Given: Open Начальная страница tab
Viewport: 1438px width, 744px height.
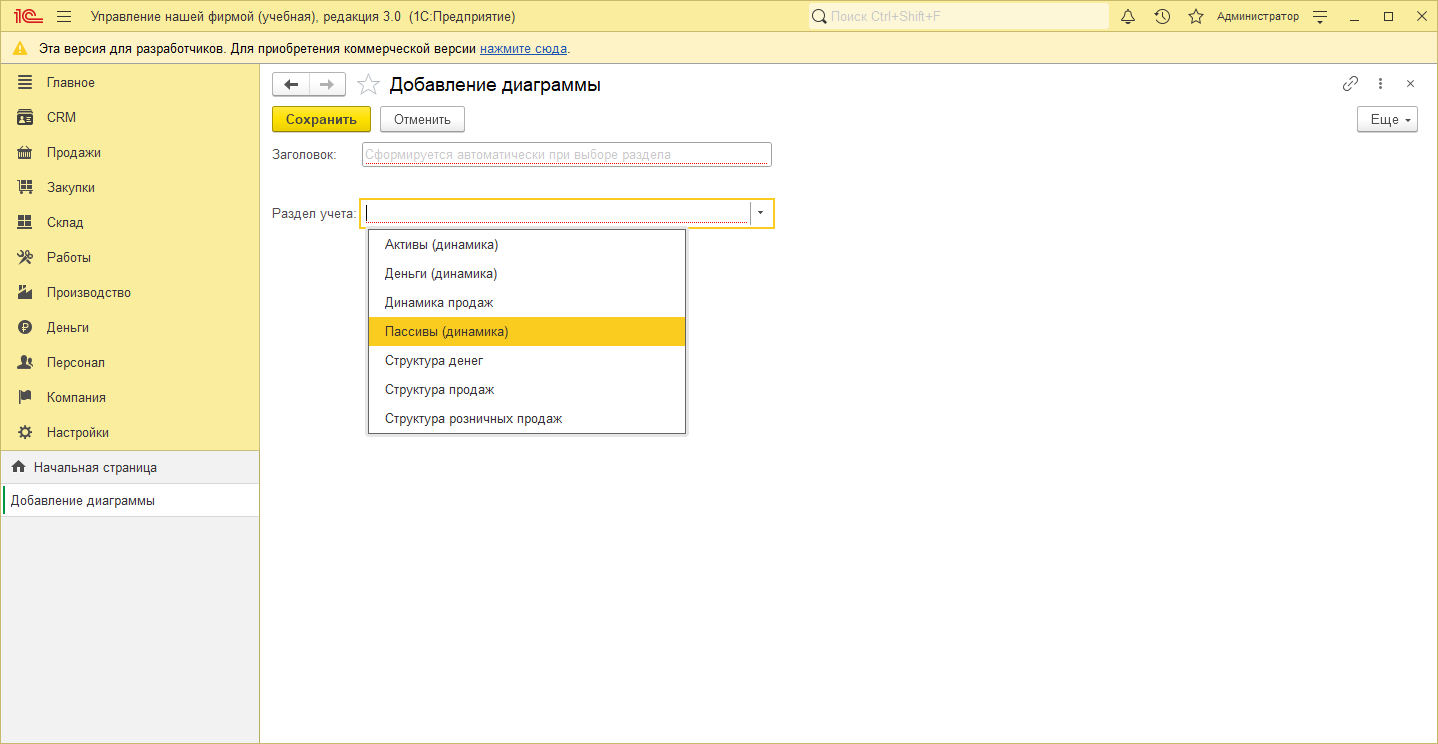Looking at the screenshot, I should coord(130,467).
